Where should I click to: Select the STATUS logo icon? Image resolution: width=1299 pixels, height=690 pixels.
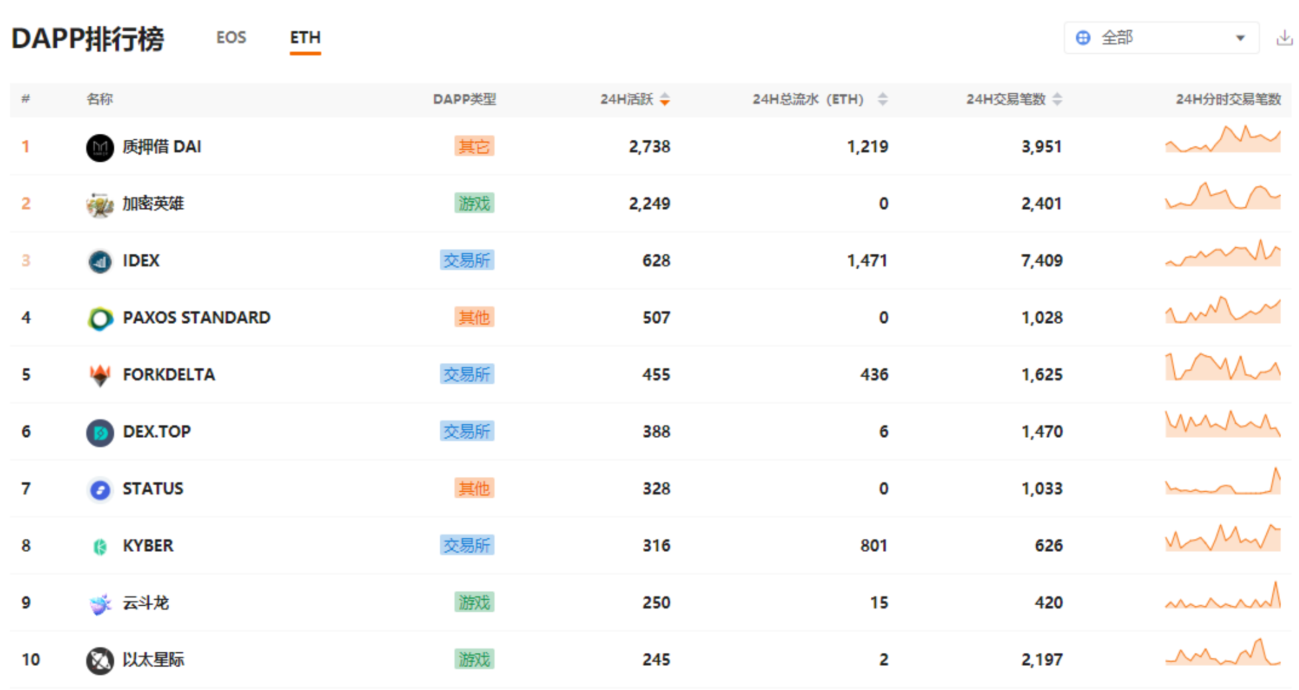100,490
